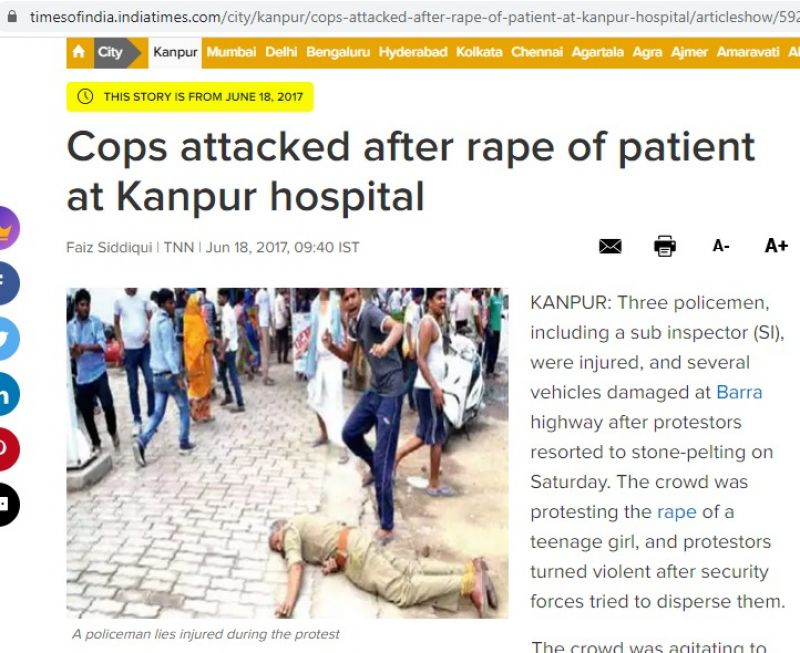Click author name Faiz Siddiqui
Image resolution: width=800 pixels, height=653 pixels.
pos(109,247)
